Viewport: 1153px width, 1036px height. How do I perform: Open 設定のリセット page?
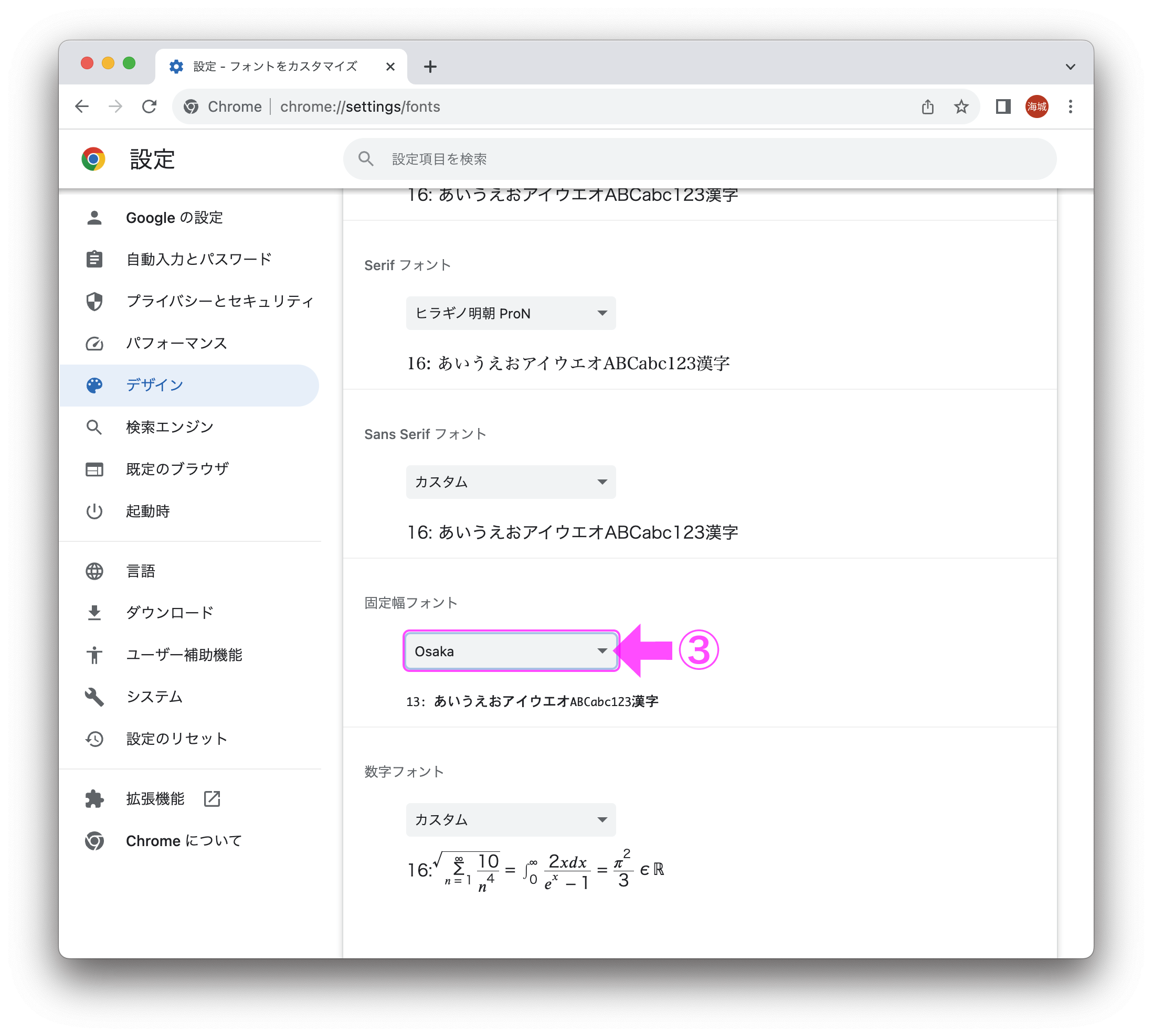point(189,739)
